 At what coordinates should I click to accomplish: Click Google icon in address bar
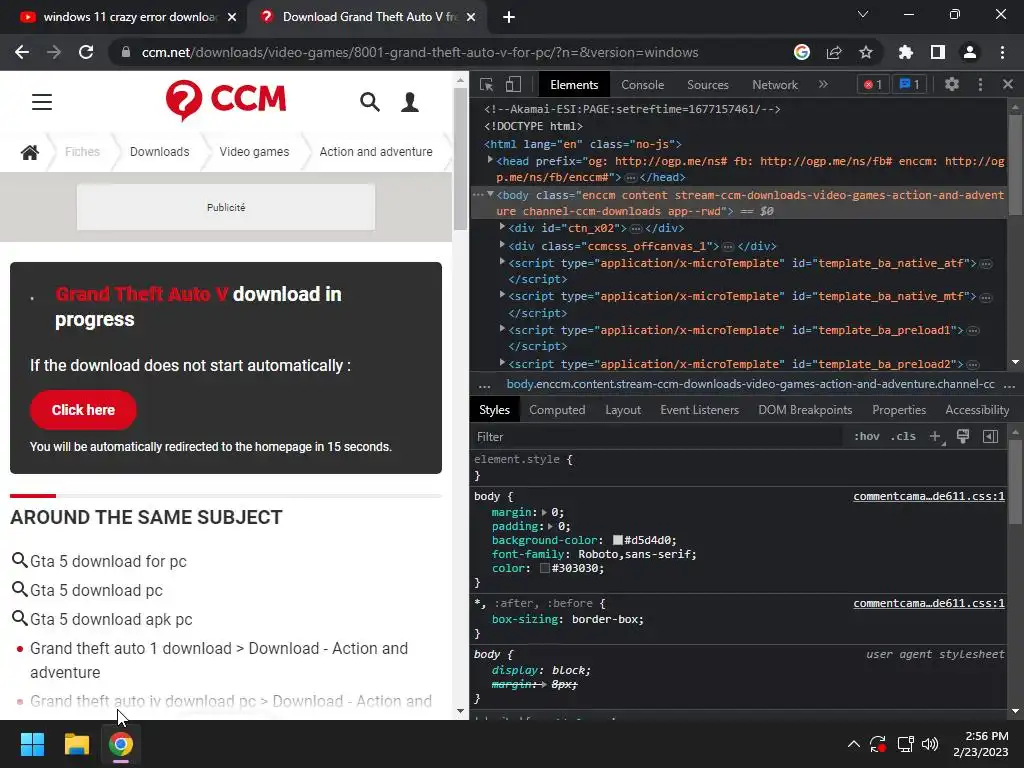pyautogui.click(x=802, y=52)
